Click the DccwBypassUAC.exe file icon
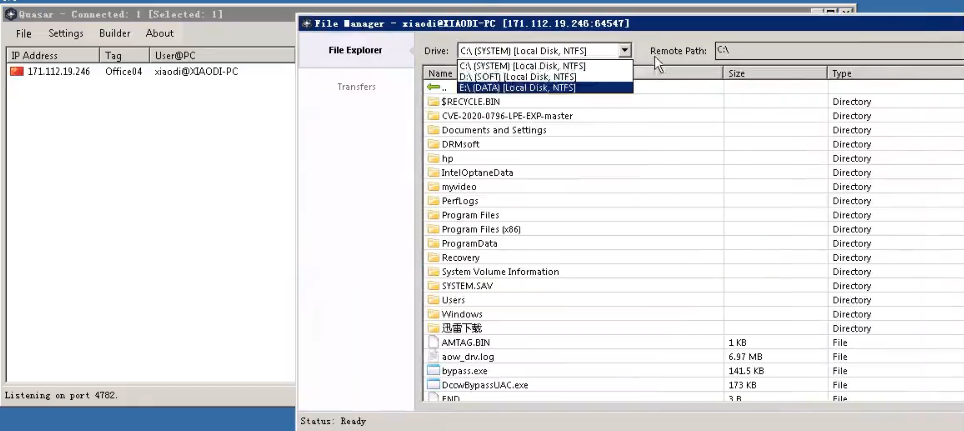964x431 pixels. tap(433, 384)
